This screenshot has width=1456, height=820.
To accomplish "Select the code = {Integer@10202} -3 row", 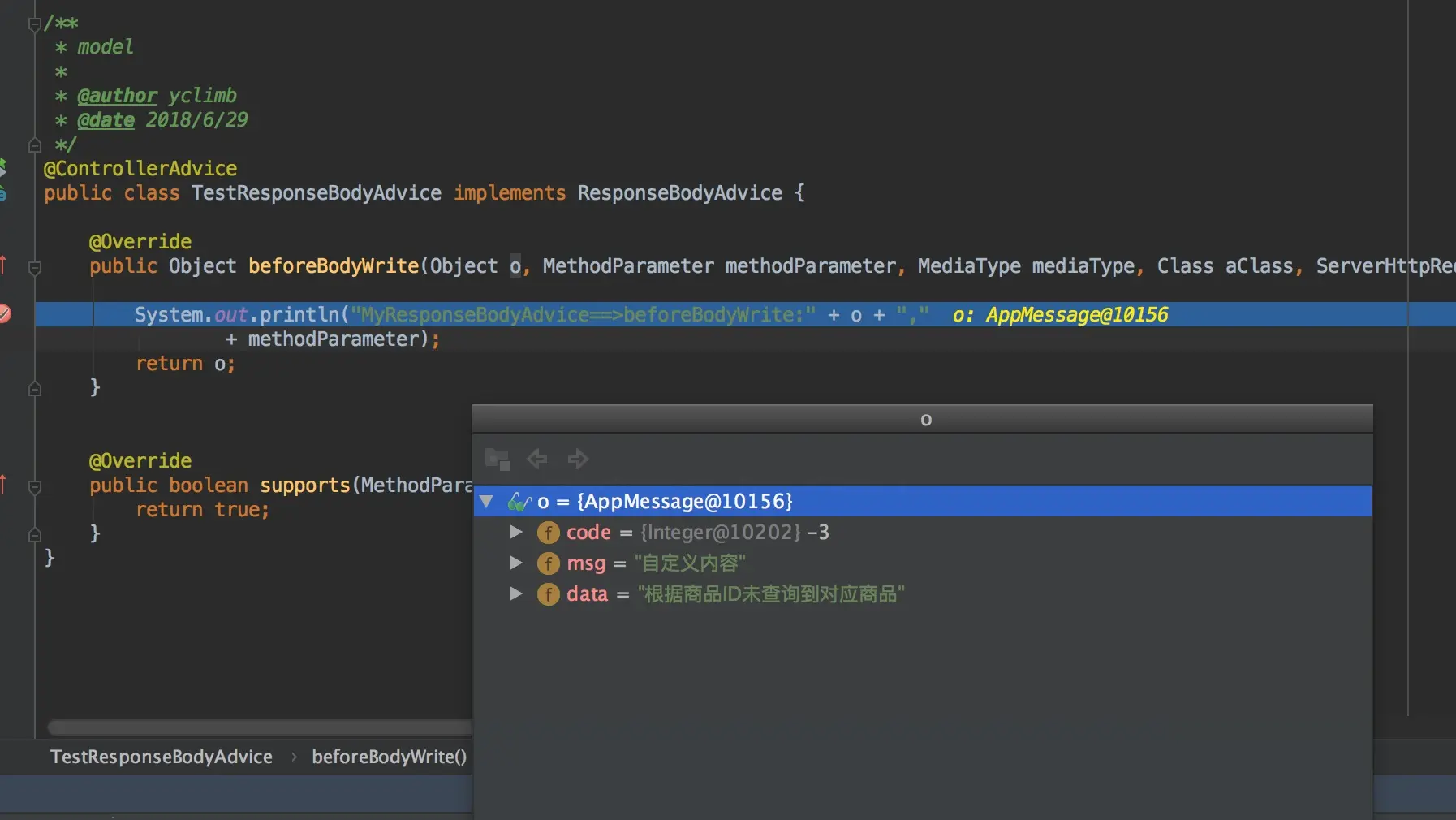I will click(x=923, y=532).
